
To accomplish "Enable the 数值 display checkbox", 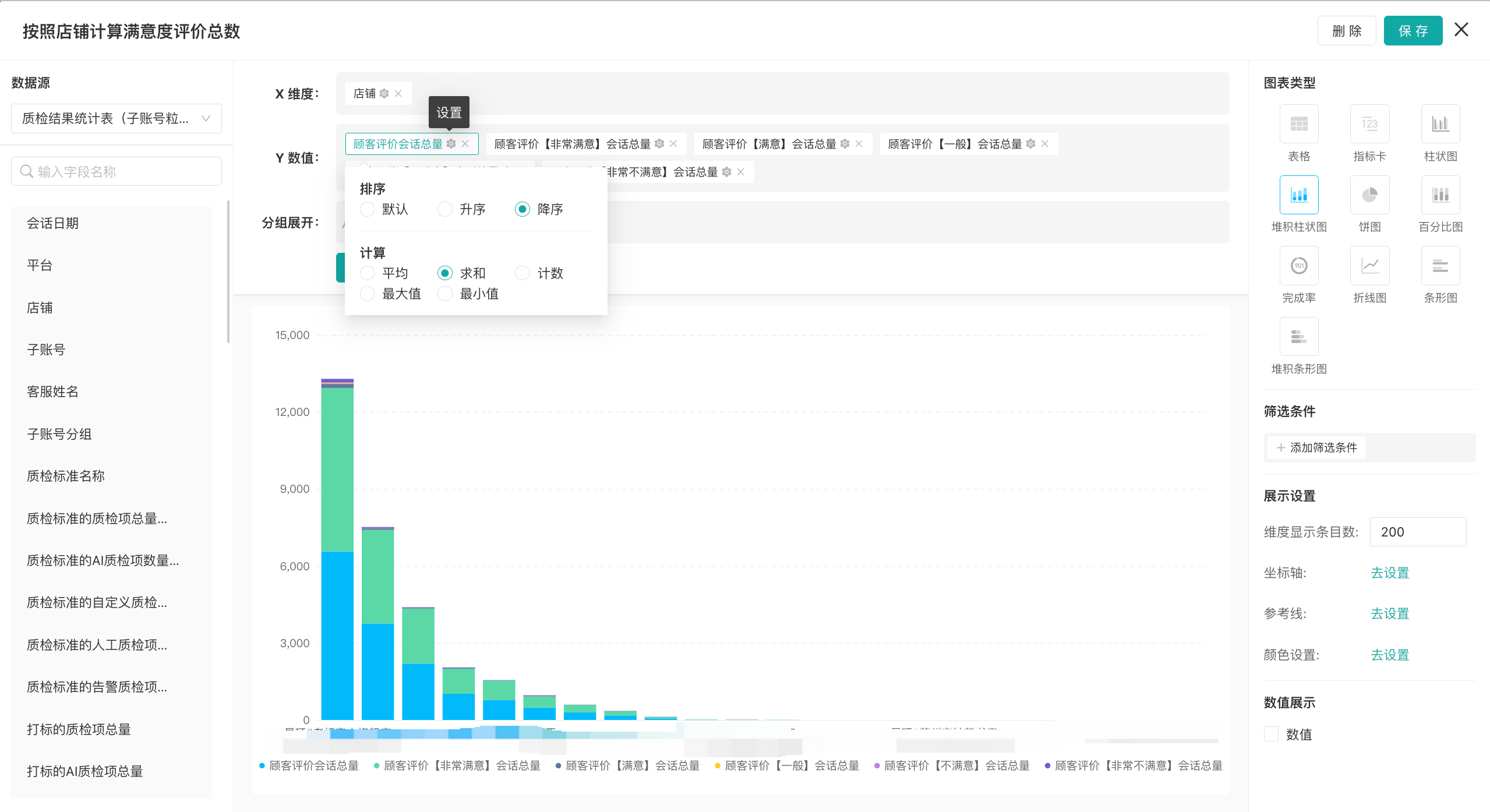I will pyautogui.click(x=1271, y=734).
